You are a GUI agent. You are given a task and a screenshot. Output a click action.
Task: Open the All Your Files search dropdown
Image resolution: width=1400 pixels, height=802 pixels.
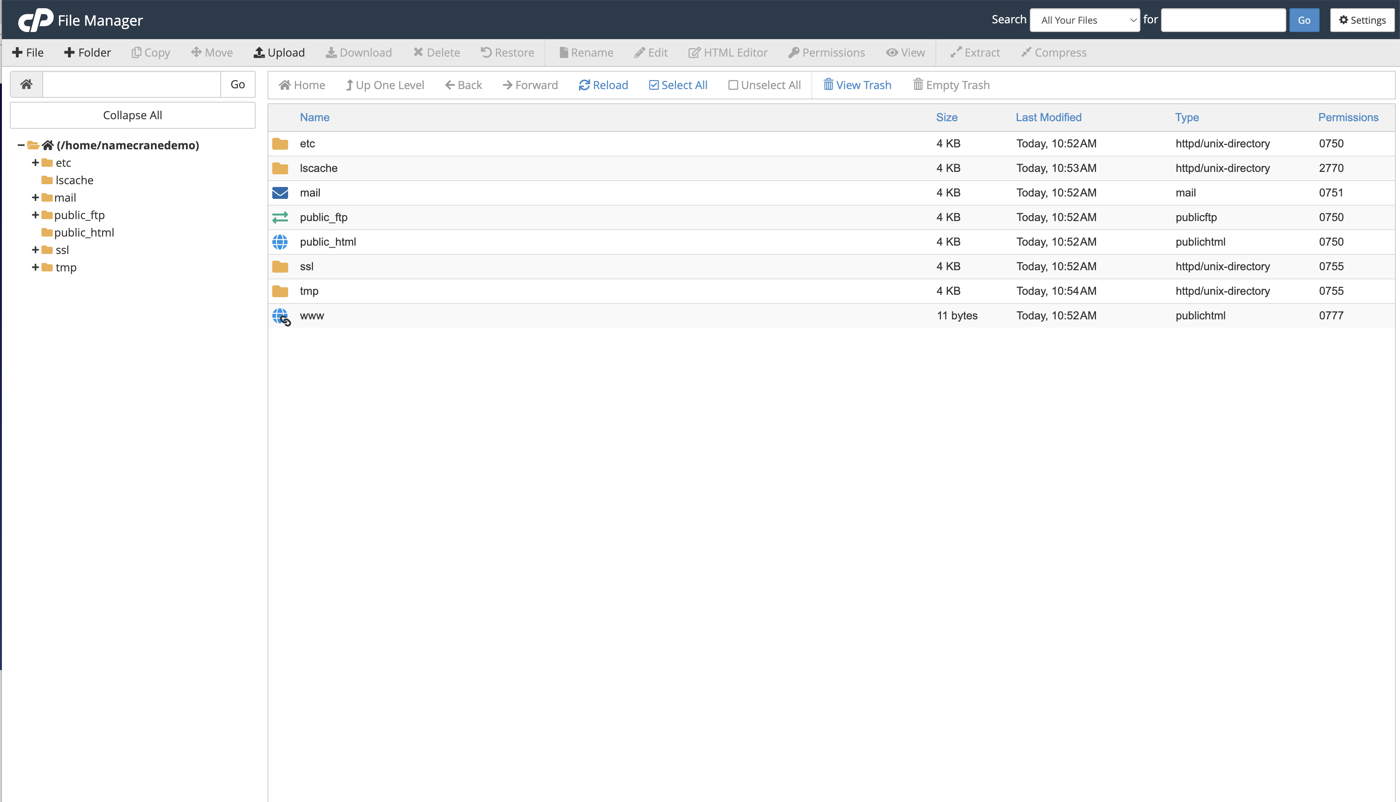click(x=1084, y=19)
